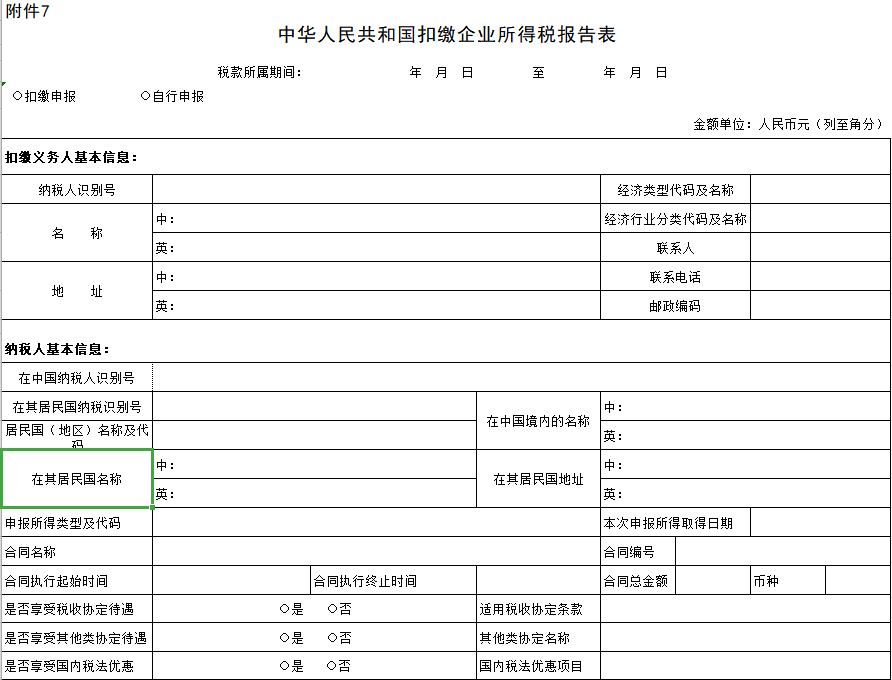
Task: Click the empty cell beside 合同名称
Action: point(375,552)
